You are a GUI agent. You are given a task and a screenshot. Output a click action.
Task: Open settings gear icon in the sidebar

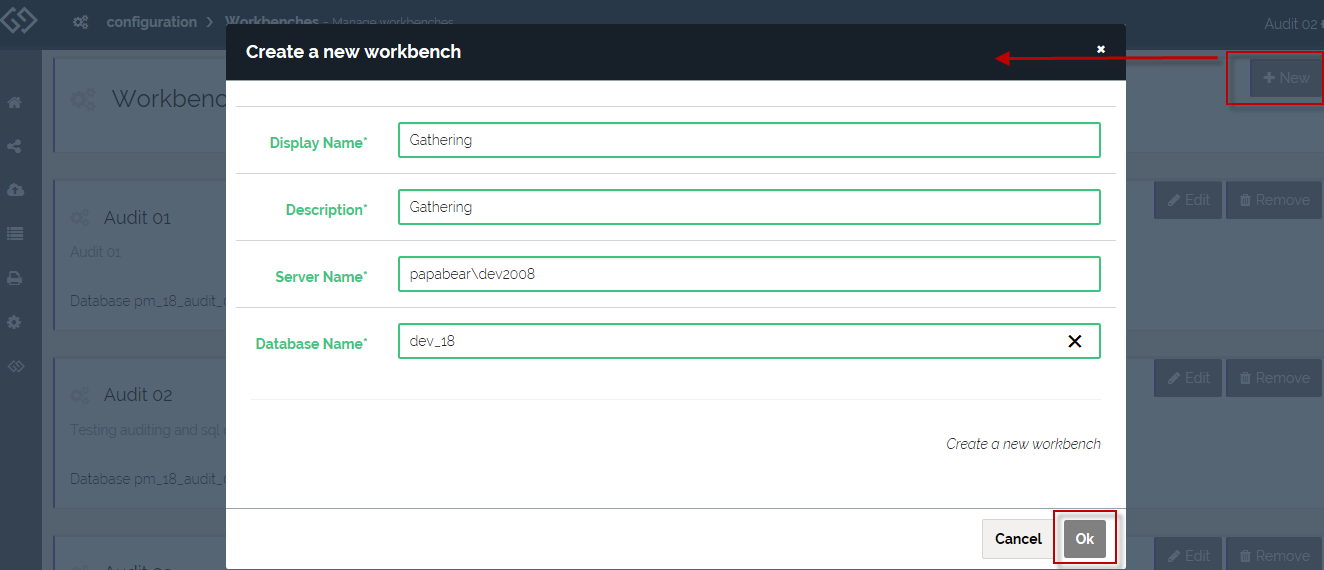[x=15, y=323]
